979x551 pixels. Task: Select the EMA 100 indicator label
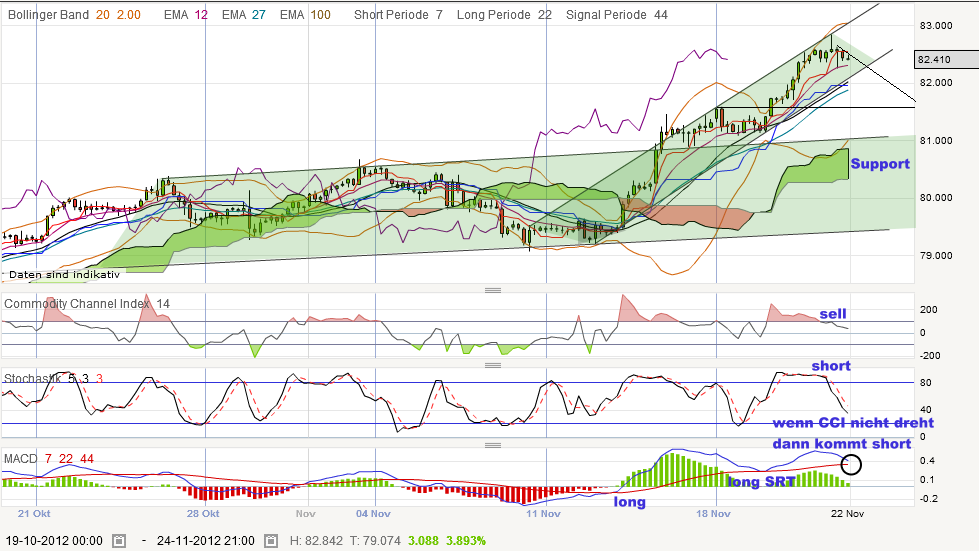(305, 15)
